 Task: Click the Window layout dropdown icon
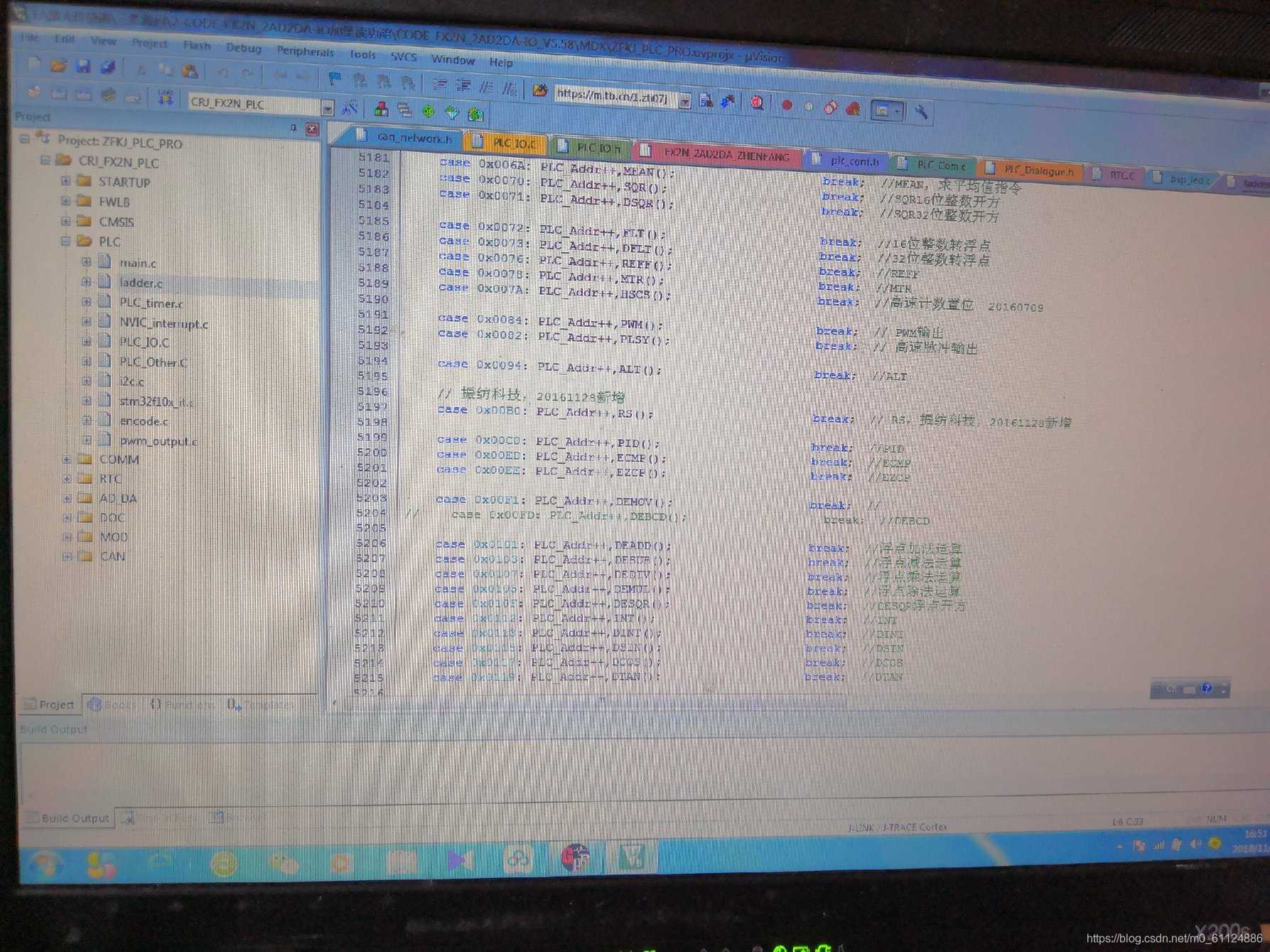click(886, 110)
